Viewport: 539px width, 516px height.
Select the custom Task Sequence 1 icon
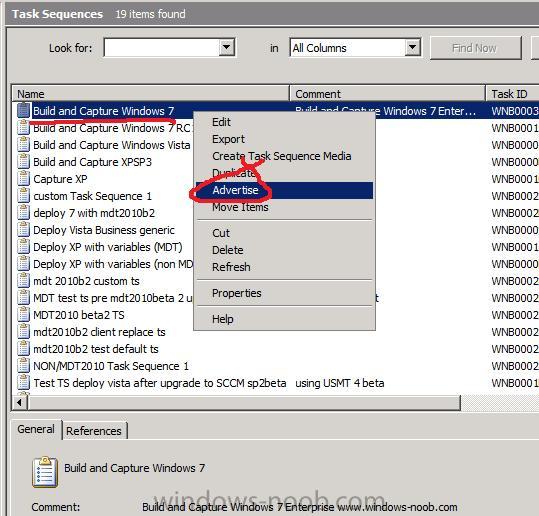click(x=23, y=196)
